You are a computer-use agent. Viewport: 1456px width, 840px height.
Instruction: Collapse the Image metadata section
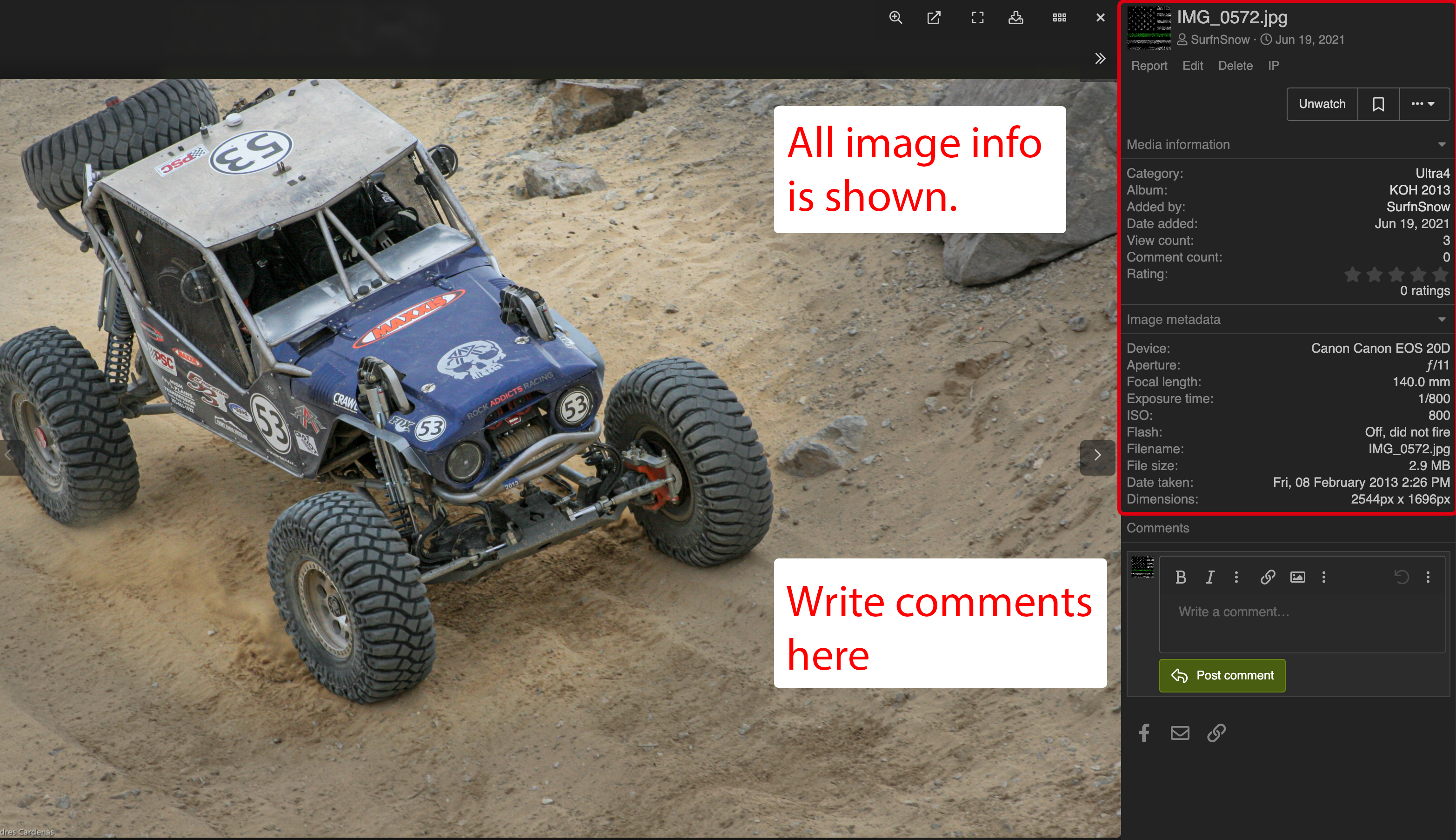click(x=1442, y=320)
